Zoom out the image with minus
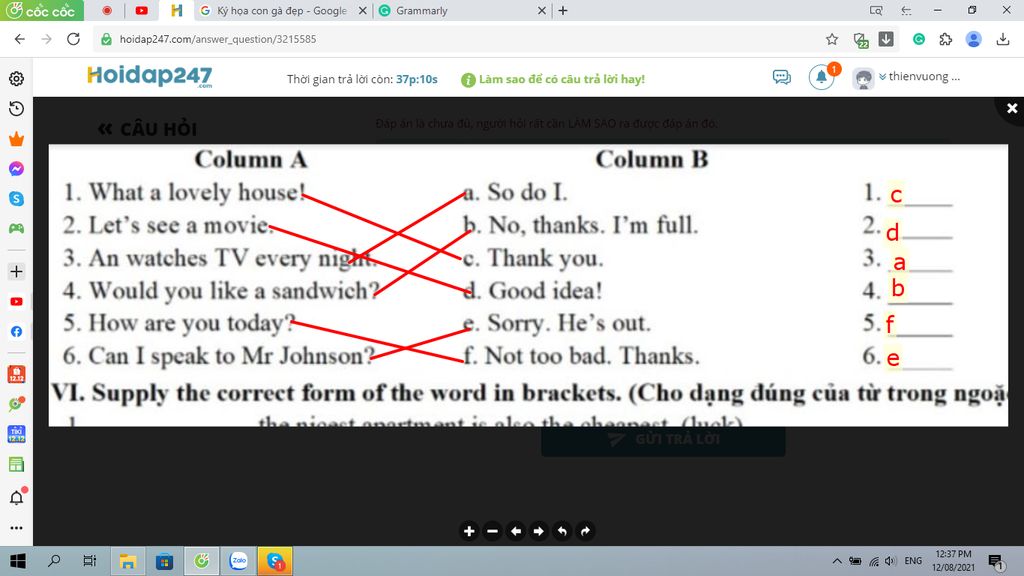Image resolution: width=1024 pixels, height=576 pixels. pos(492,531)
